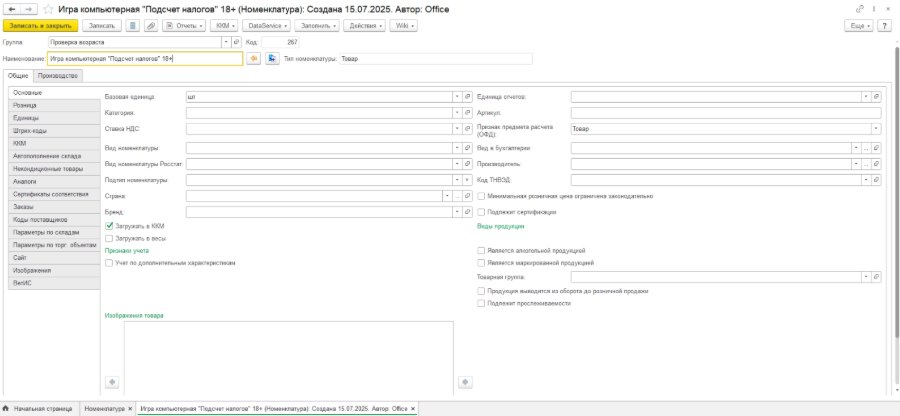Viewport: 900px width, 416px height.
Task: Open the ККМ dropdown menu
Action: pos(224,26)
